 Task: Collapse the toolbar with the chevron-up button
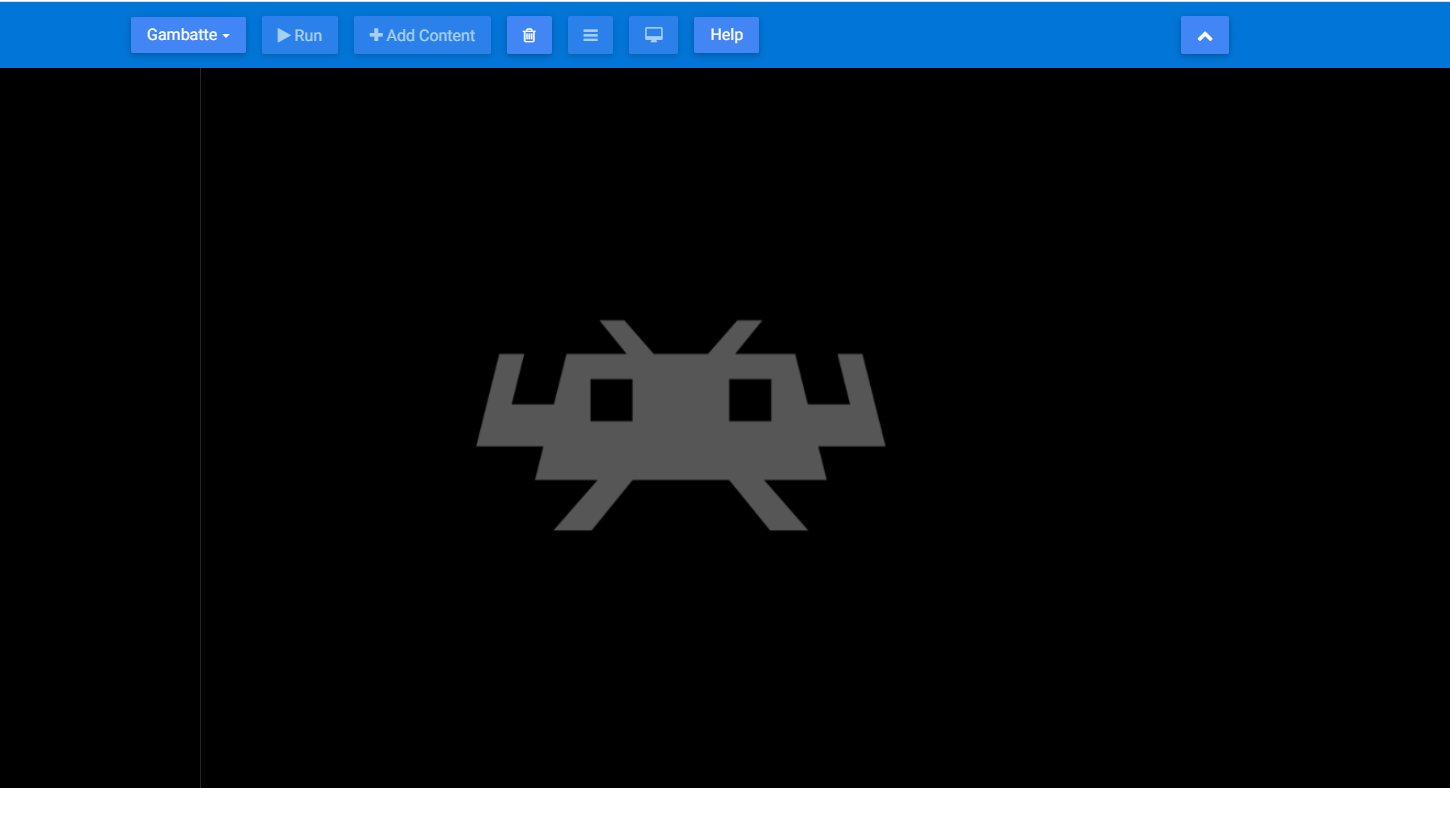point(1205,35)
